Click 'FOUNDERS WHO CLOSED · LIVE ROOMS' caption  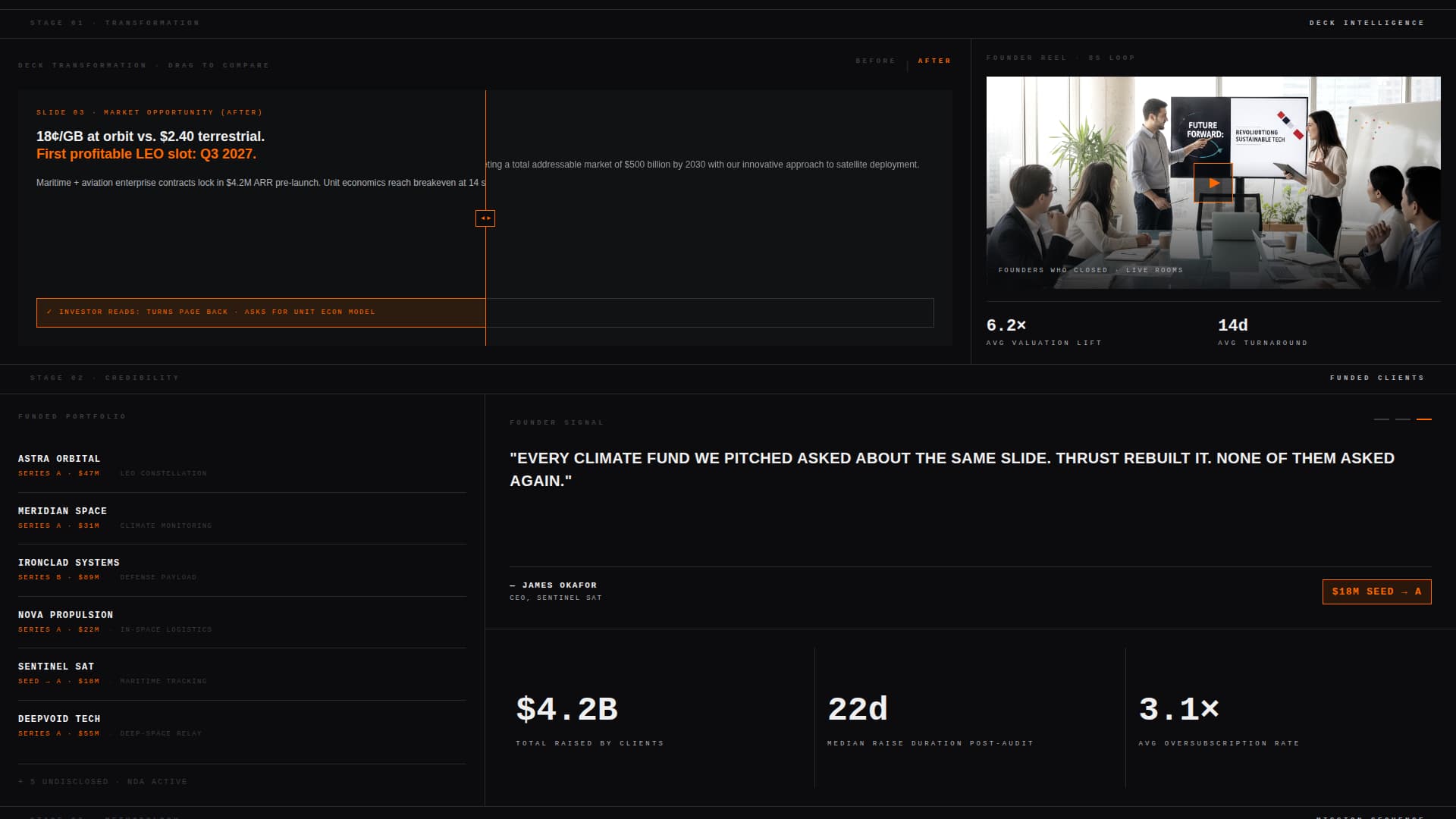pos(1090,270)
